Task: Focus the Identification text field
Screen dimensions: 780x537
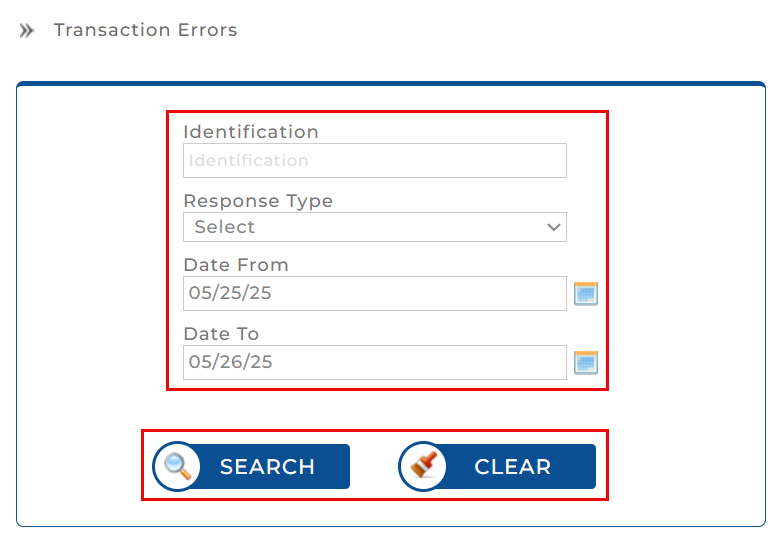Action: (x=374, y=160)
